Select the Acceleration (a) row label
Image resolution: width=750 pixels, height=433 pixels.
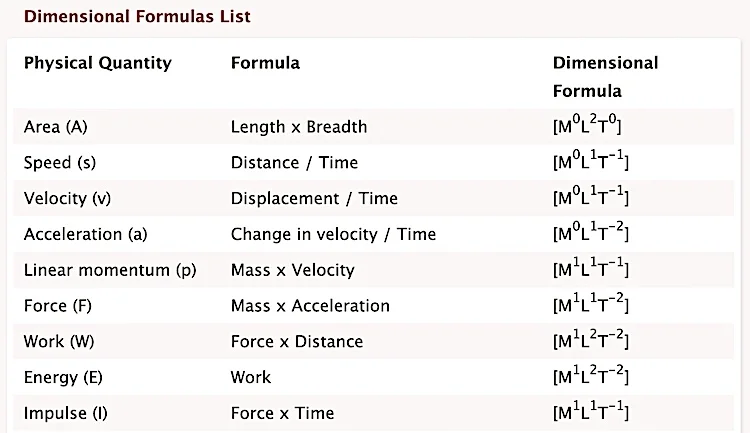86,234
